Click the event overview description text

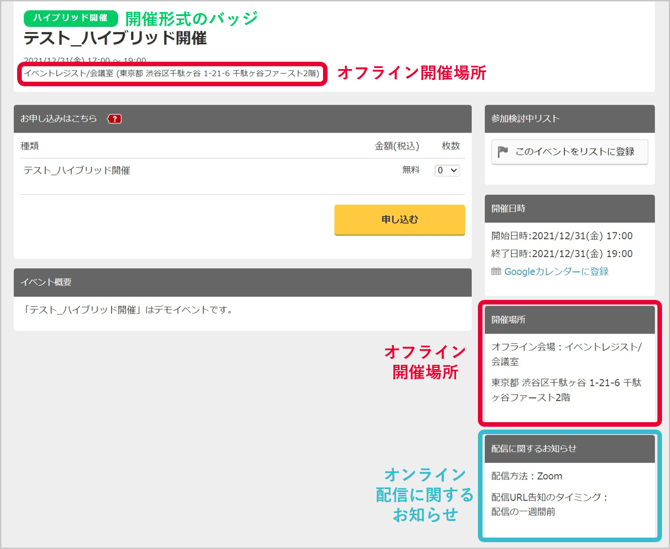pos(128,310)
